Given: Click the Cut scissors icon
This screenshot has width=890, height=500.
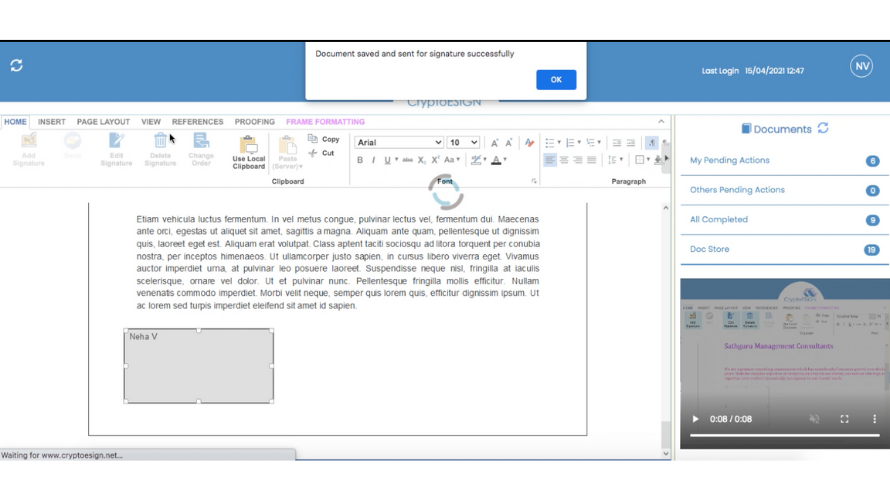Looking at the screenshot, I should [313, 153].
